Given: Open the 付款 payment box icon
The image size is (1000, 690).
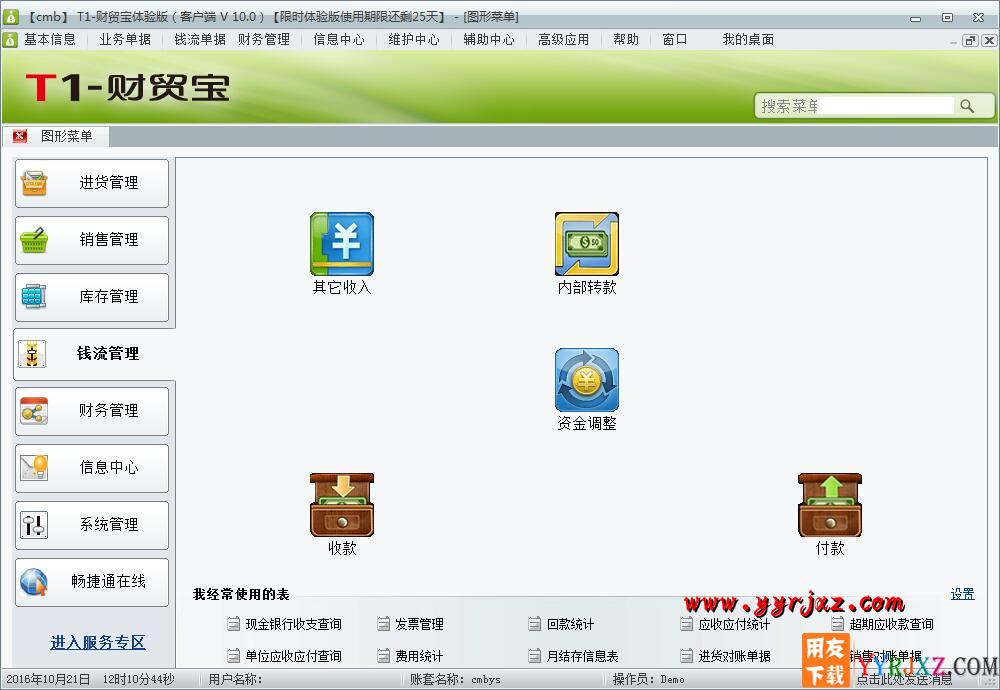Looking at the screenshot, I should click(830, 505).
